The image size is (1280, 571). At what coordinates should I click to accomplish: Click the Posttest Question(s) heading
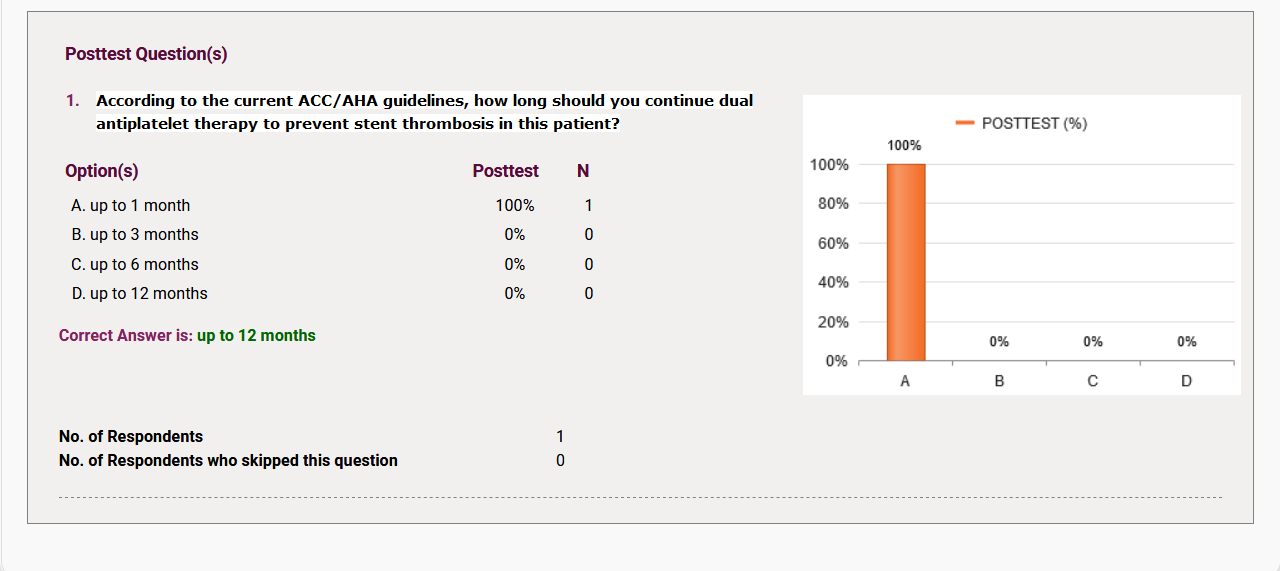click(146, 54)
